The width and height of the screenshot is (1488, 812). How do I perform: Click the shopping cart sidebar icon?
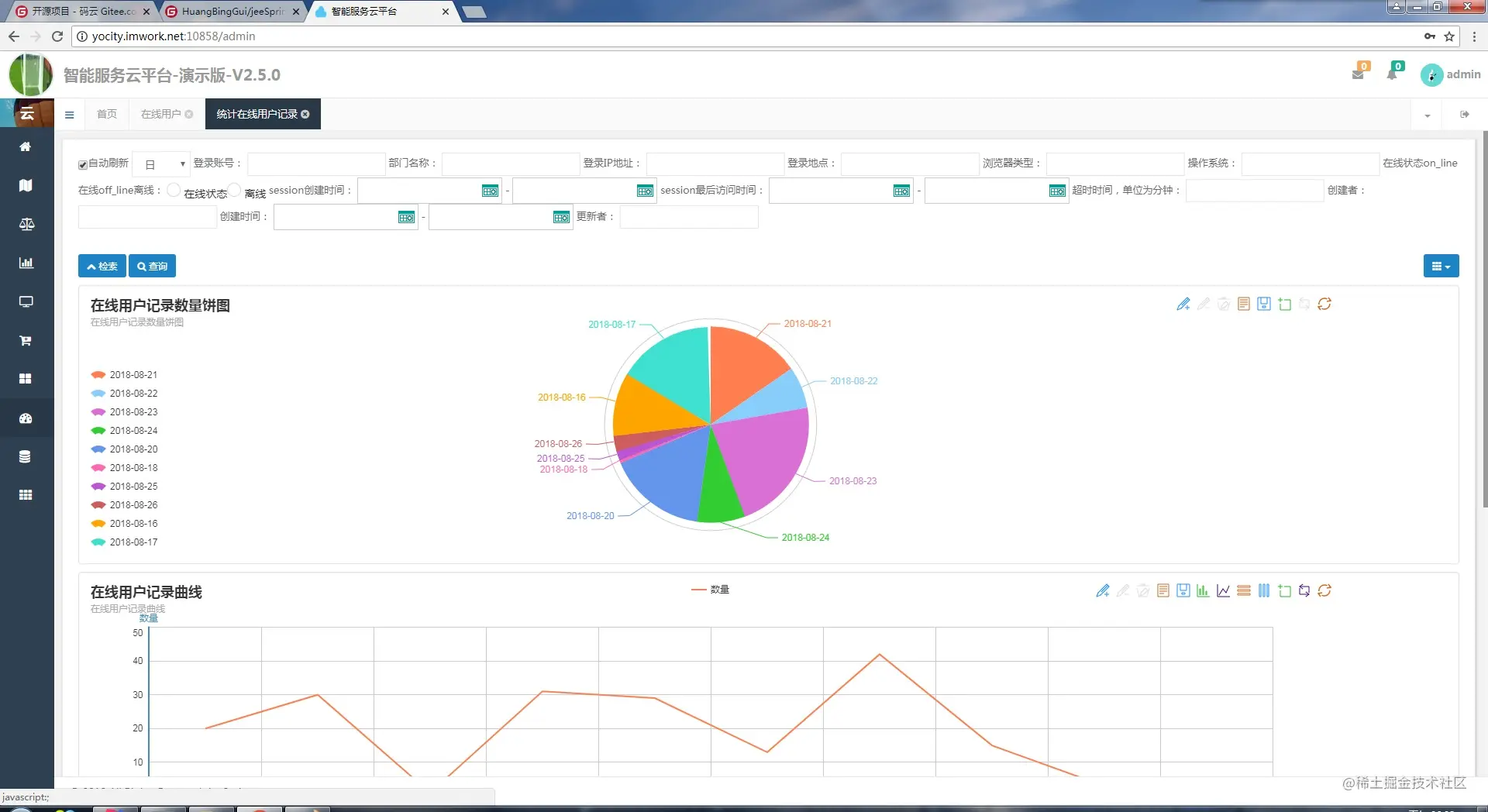pyautogui.click(x=26, y=340)
